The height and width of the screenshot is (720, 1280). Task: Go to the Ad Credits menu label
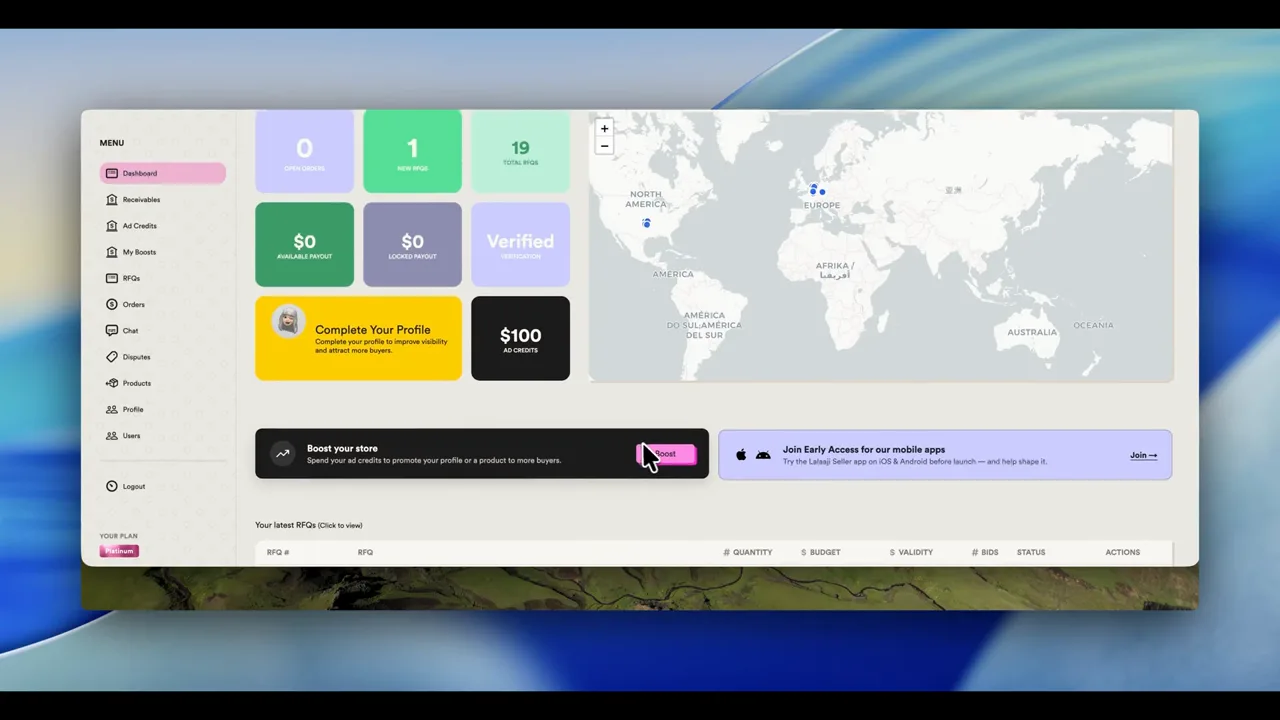click(140, 226)
